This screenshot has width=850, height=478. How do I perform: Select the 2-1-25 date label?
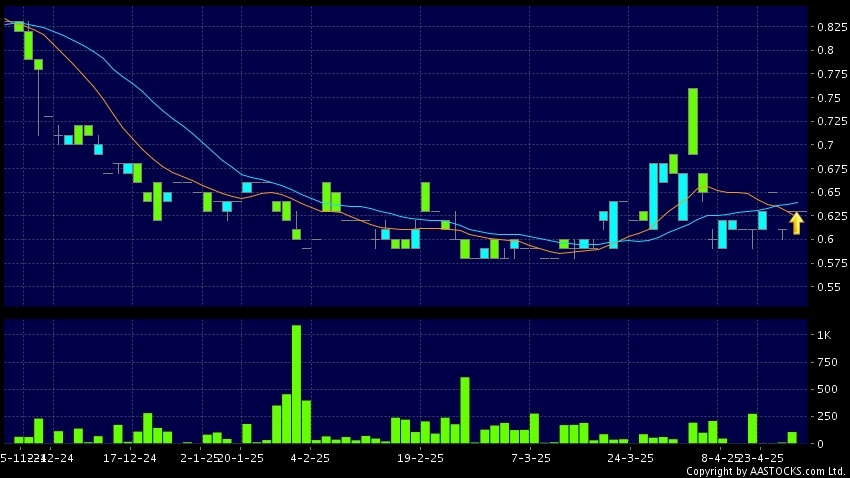(x=198, y=458)
